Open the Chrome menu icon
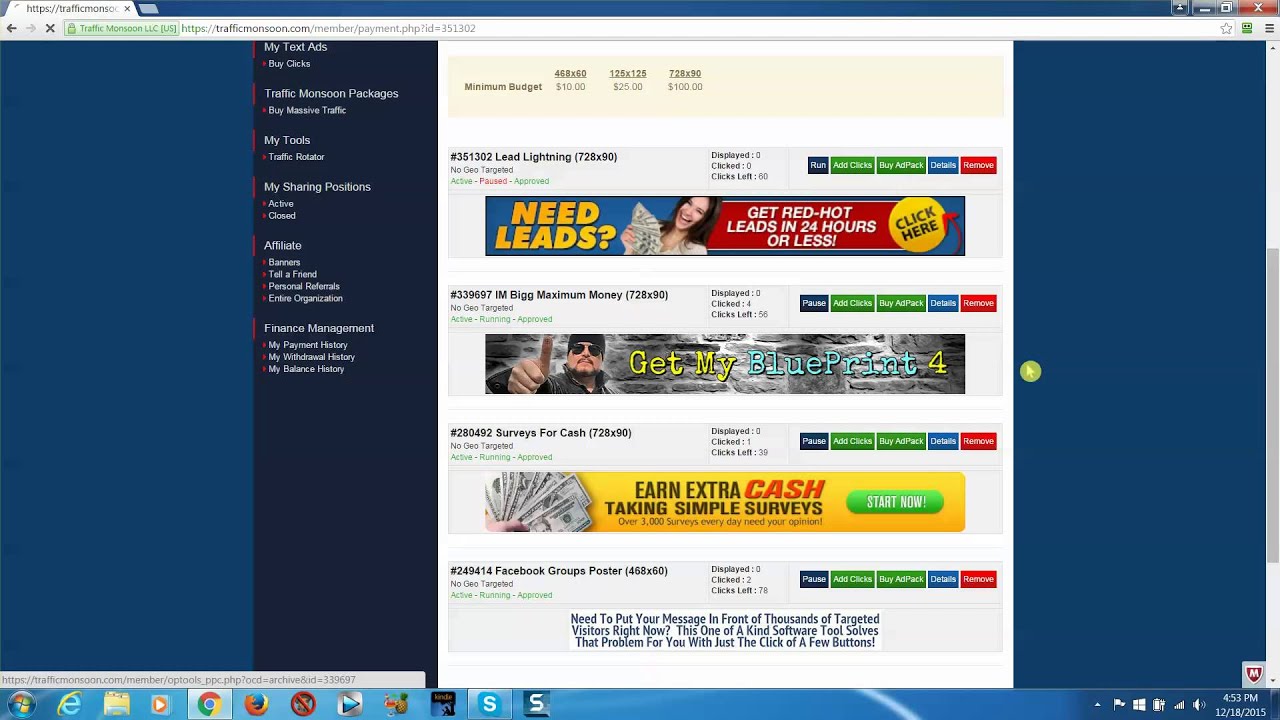Image resolution: width=1280 pixels, height=720 pixels. click(1269, 28)
